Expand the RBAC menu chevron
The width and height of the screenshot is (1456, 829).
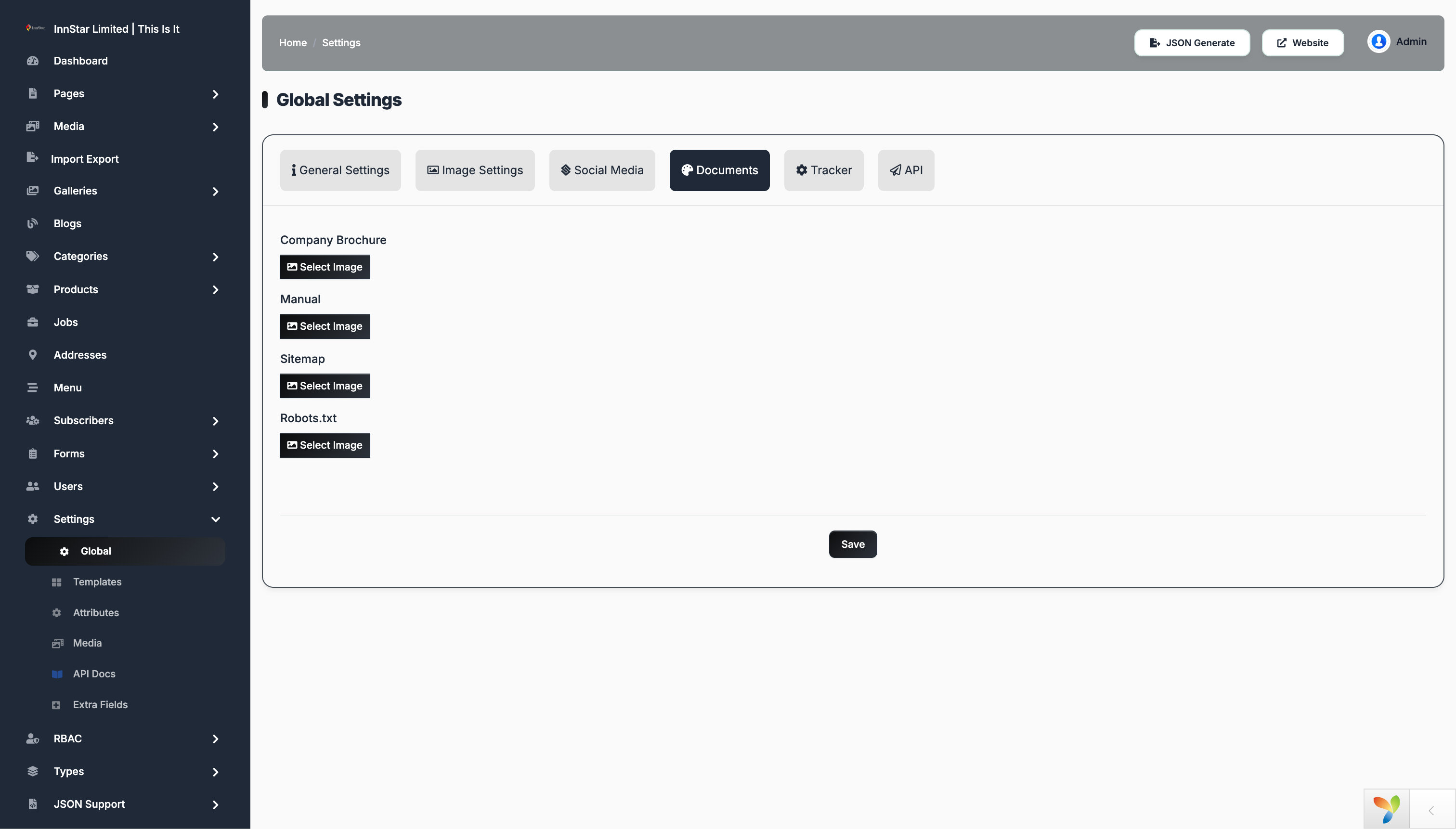tap(215, 739)
